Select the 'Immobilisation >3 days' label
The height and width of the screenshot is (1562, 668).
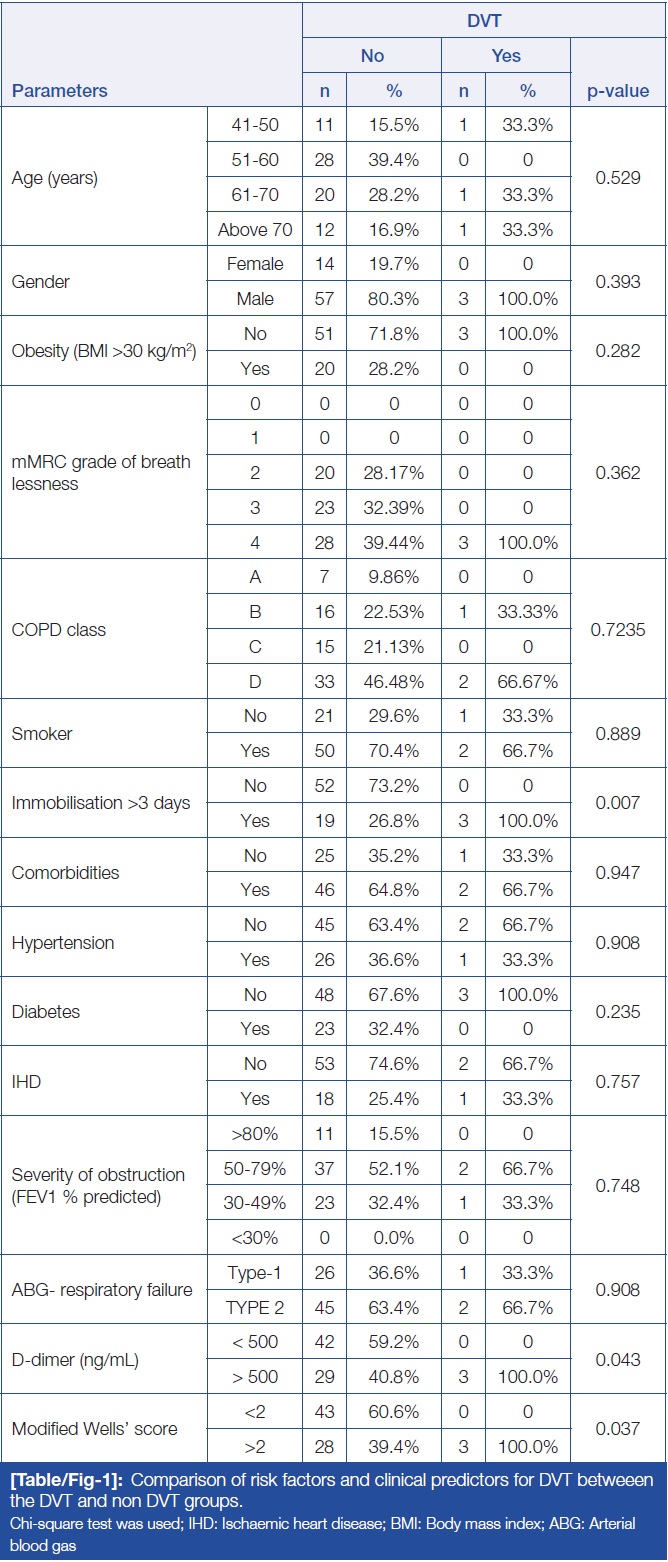[x=100, y=803]
